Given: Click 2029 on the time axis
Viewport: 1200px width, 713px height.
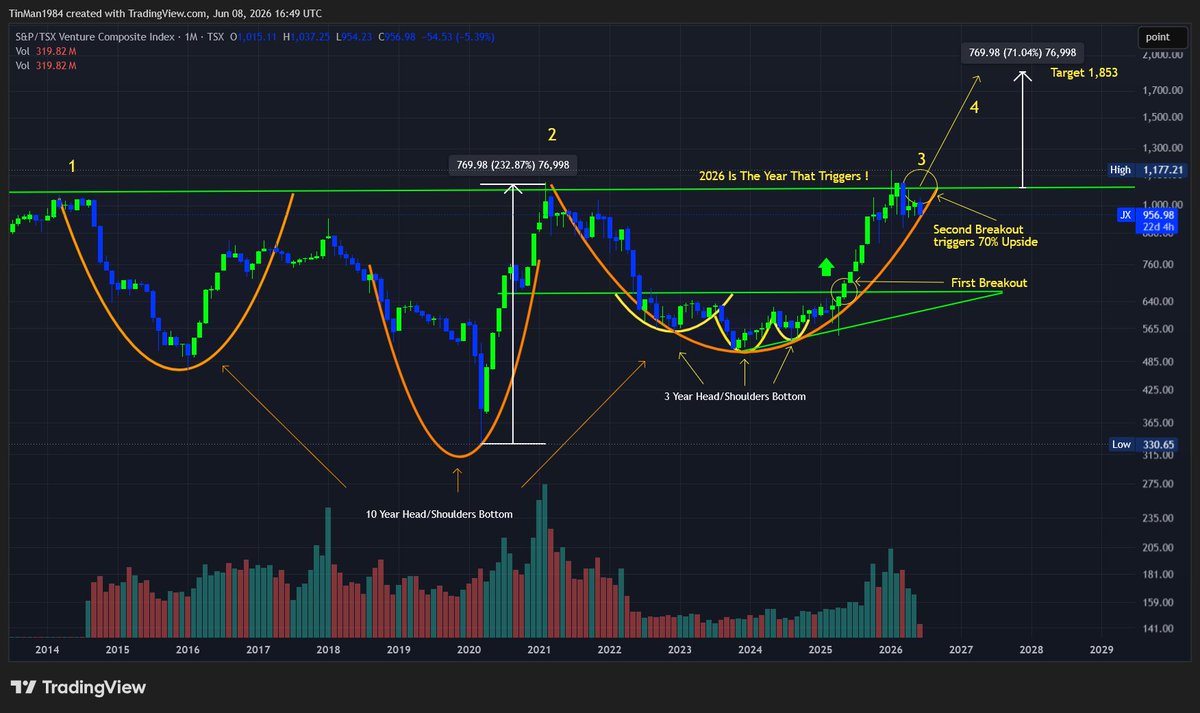Looking at the screenshot, I should (x=1101, y=649).
